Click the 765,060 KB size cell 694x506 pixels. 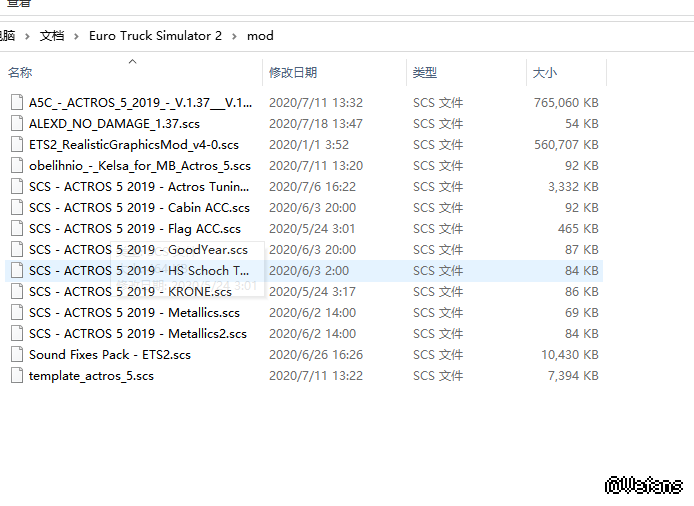point(566,103)
